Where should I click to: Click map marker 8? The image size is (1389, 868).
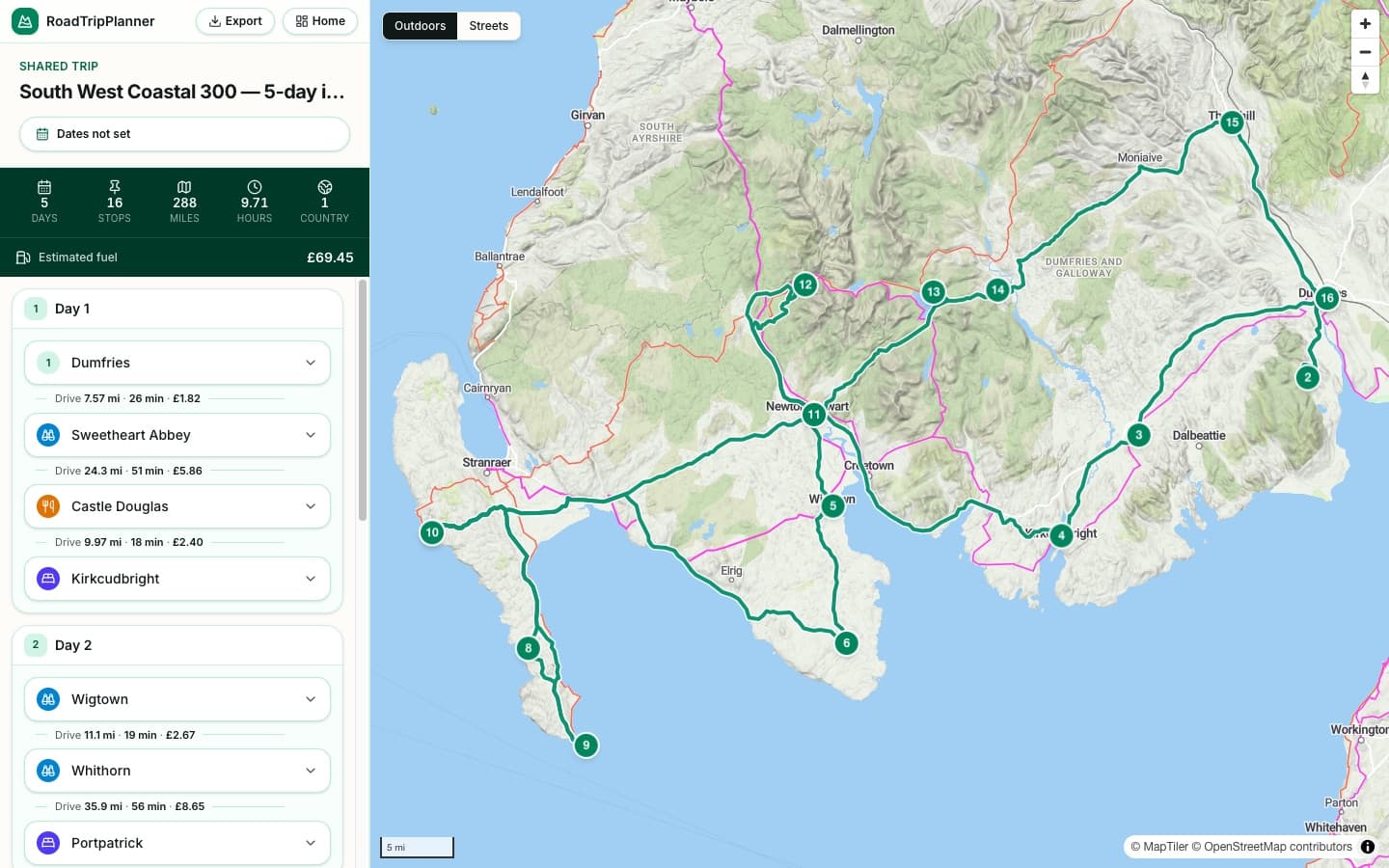pos(528,648)
